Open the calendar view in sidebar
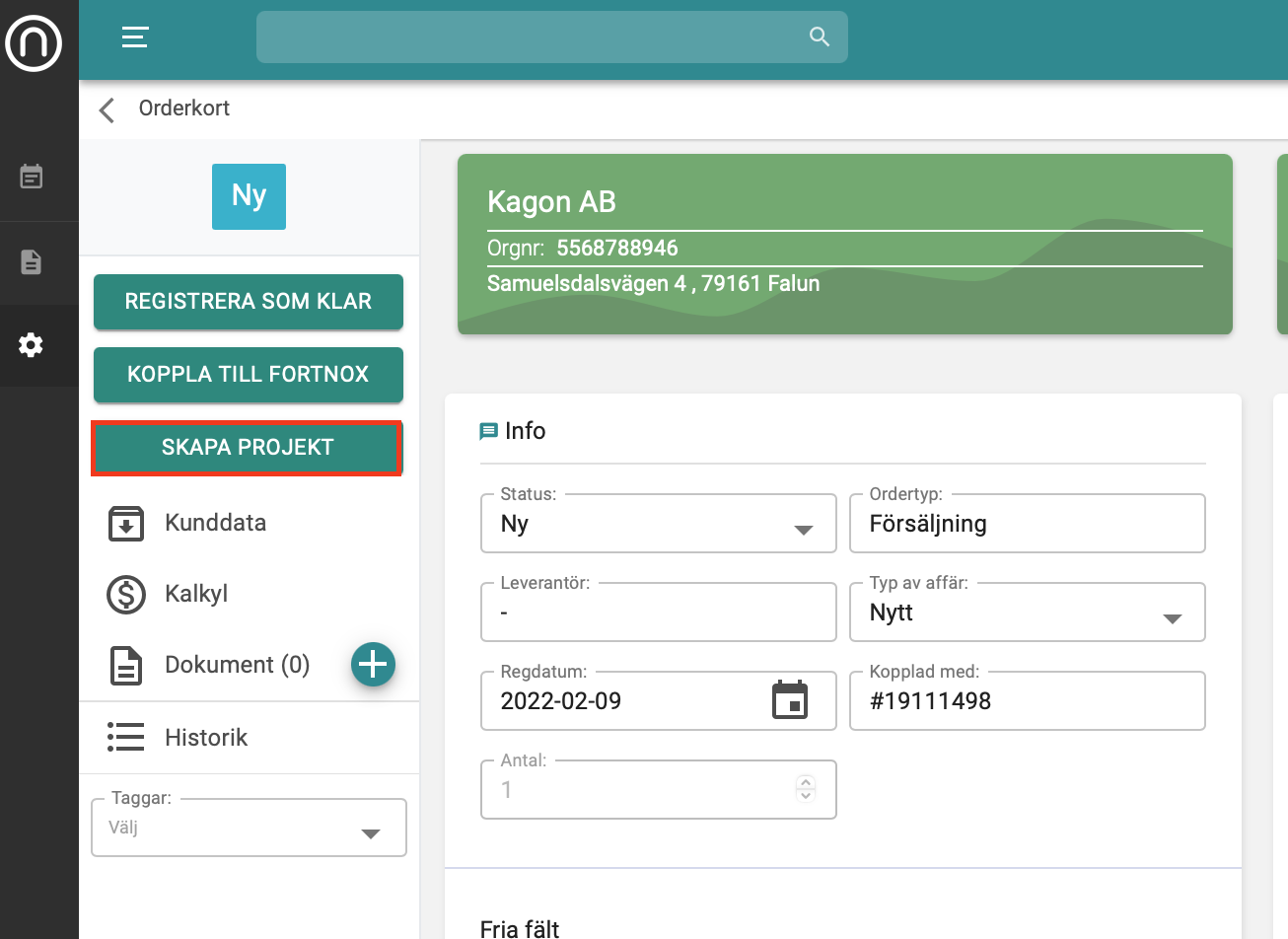 pos(32,178)
